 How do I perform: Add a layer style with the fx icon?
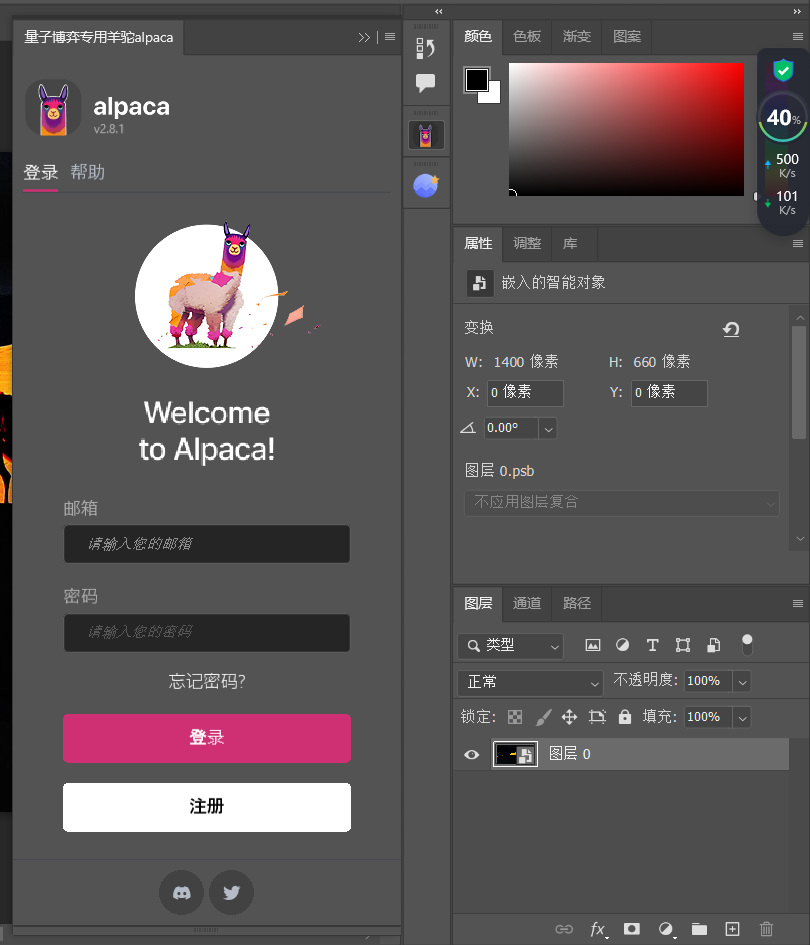(x=598, y=929)
